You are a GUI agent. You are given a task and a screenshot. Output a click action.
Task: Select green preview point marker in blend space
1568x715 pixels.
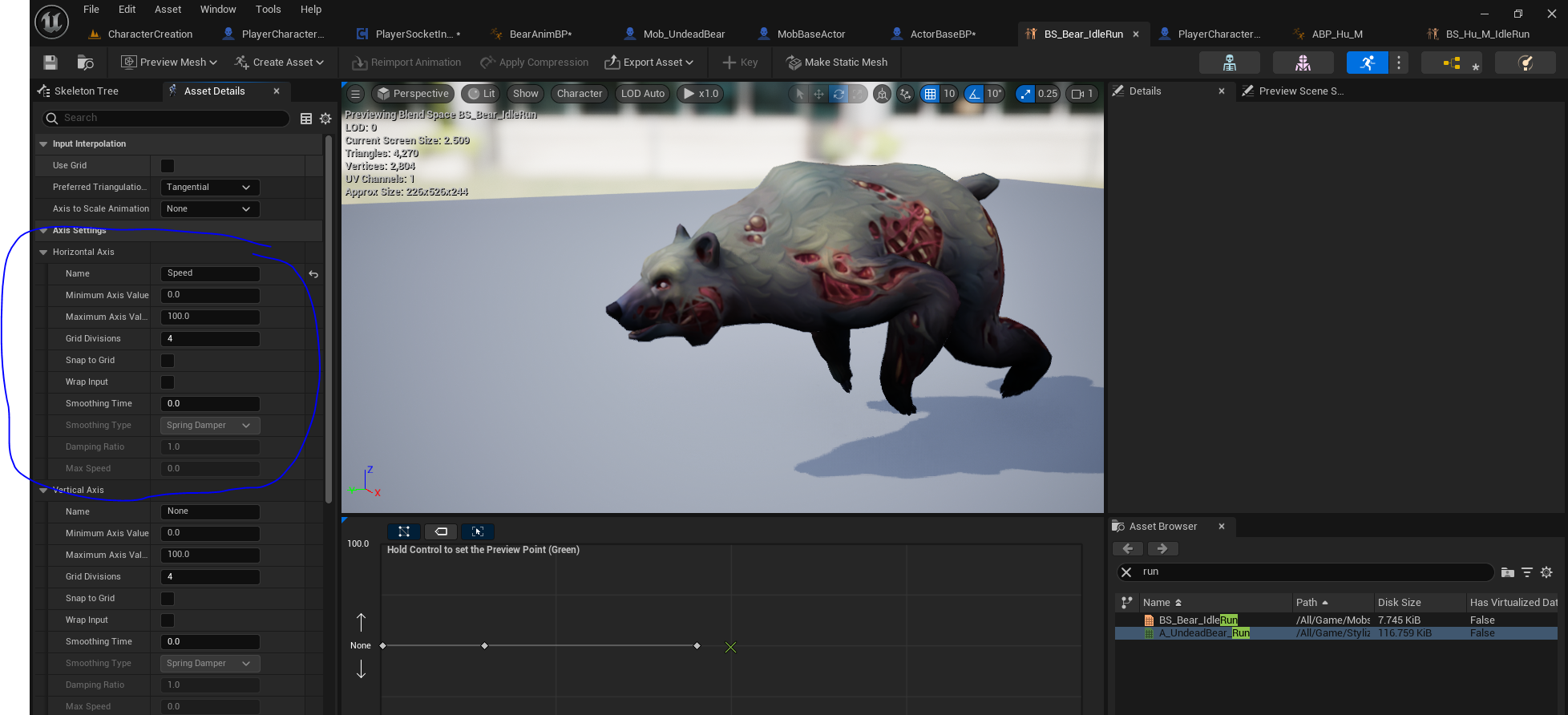coord(730,647)
